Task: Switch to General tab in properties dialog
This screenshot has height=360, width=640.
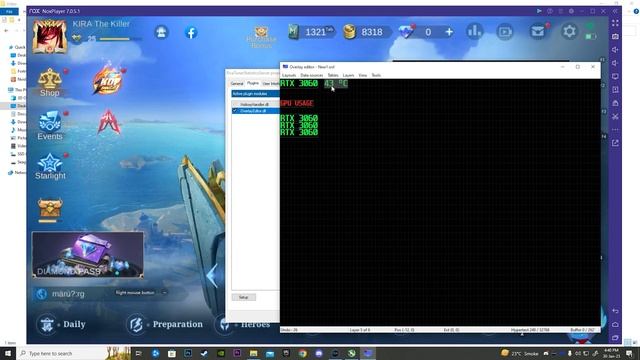Action: [237, 84]
